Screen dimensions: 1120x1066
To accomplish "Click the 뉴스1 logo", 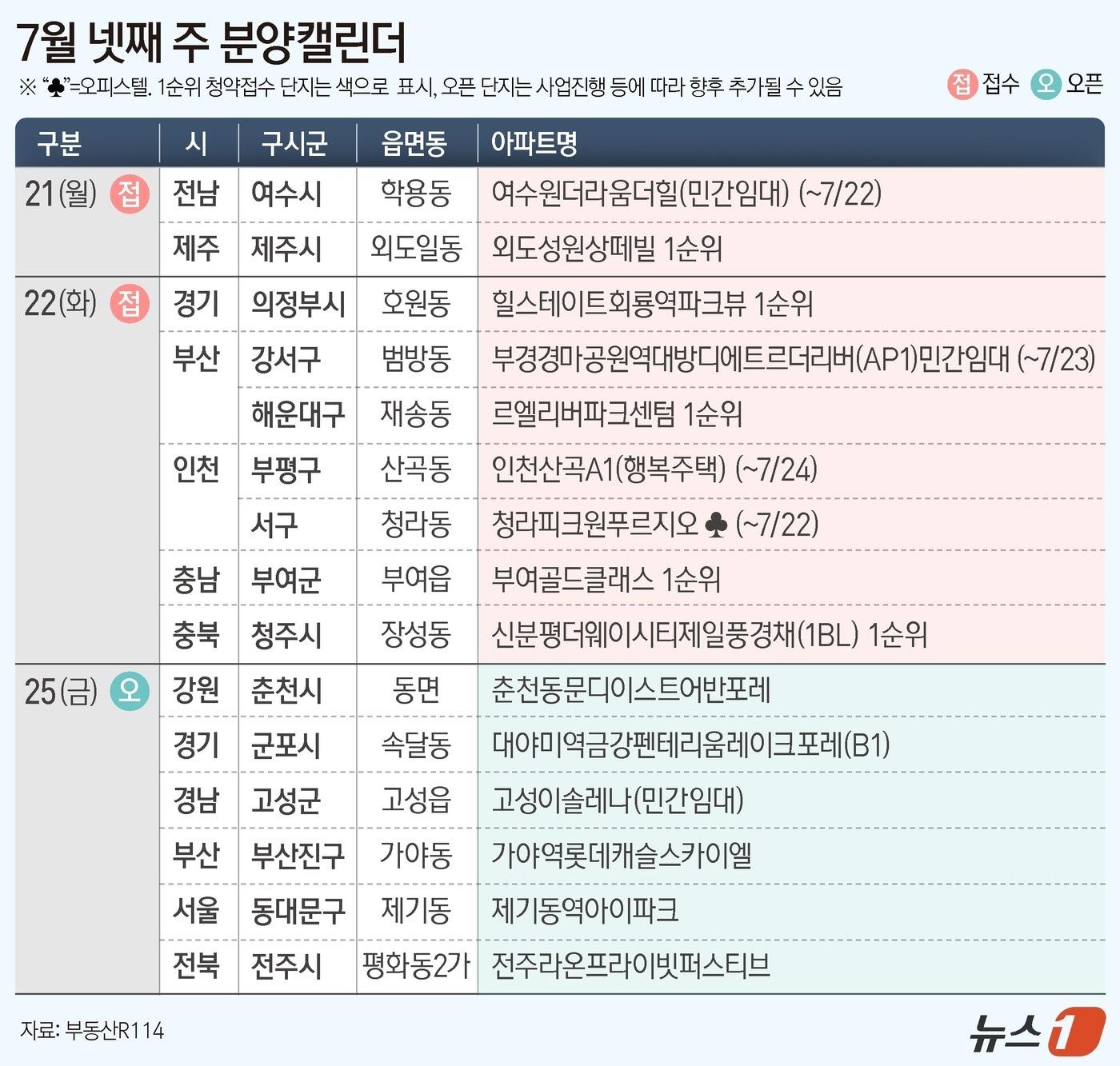I will [1036, 1031].
